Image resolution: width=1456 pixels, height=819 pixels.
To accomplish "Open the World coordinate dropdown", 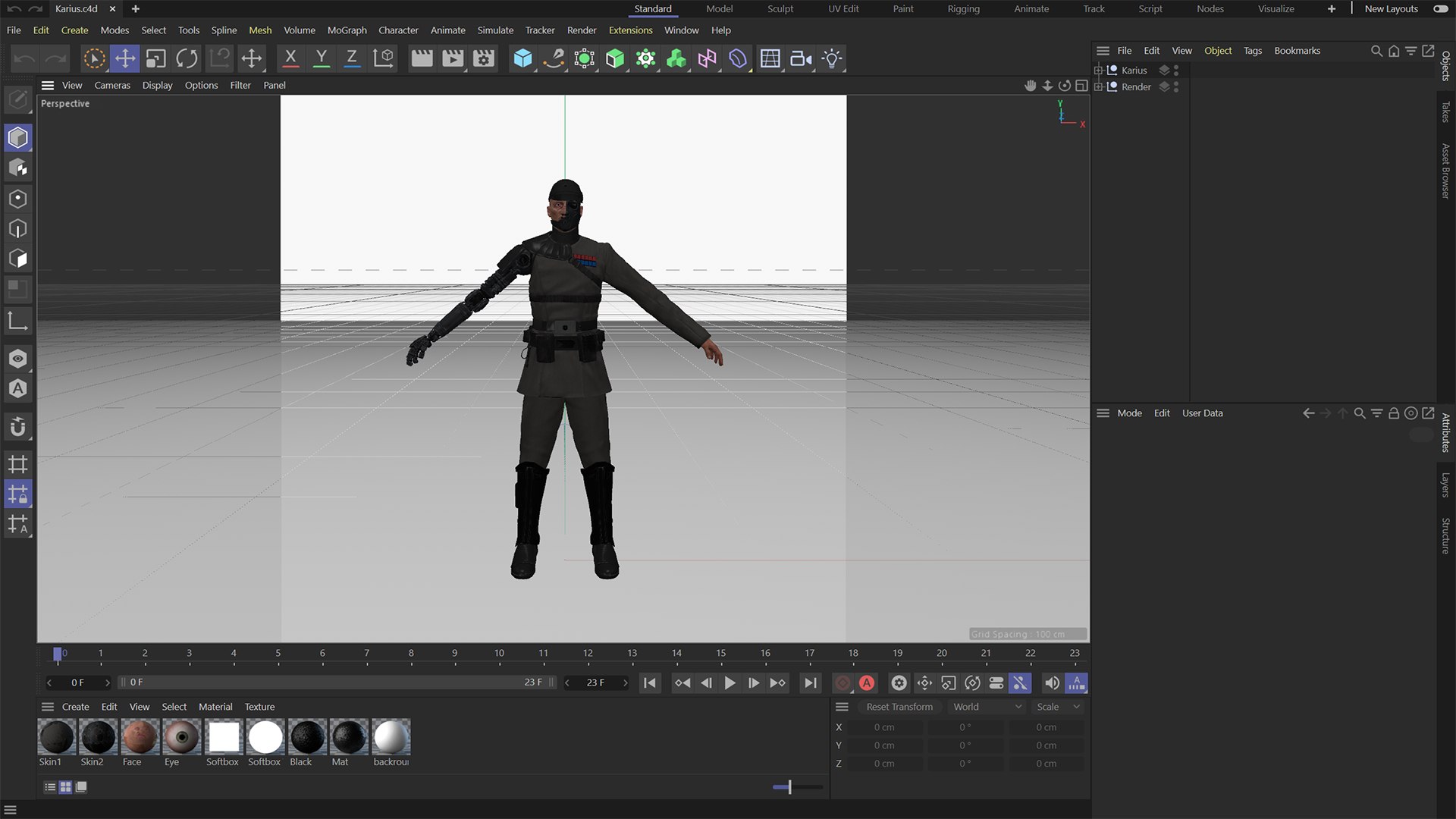I will click(x=987, y=707).
